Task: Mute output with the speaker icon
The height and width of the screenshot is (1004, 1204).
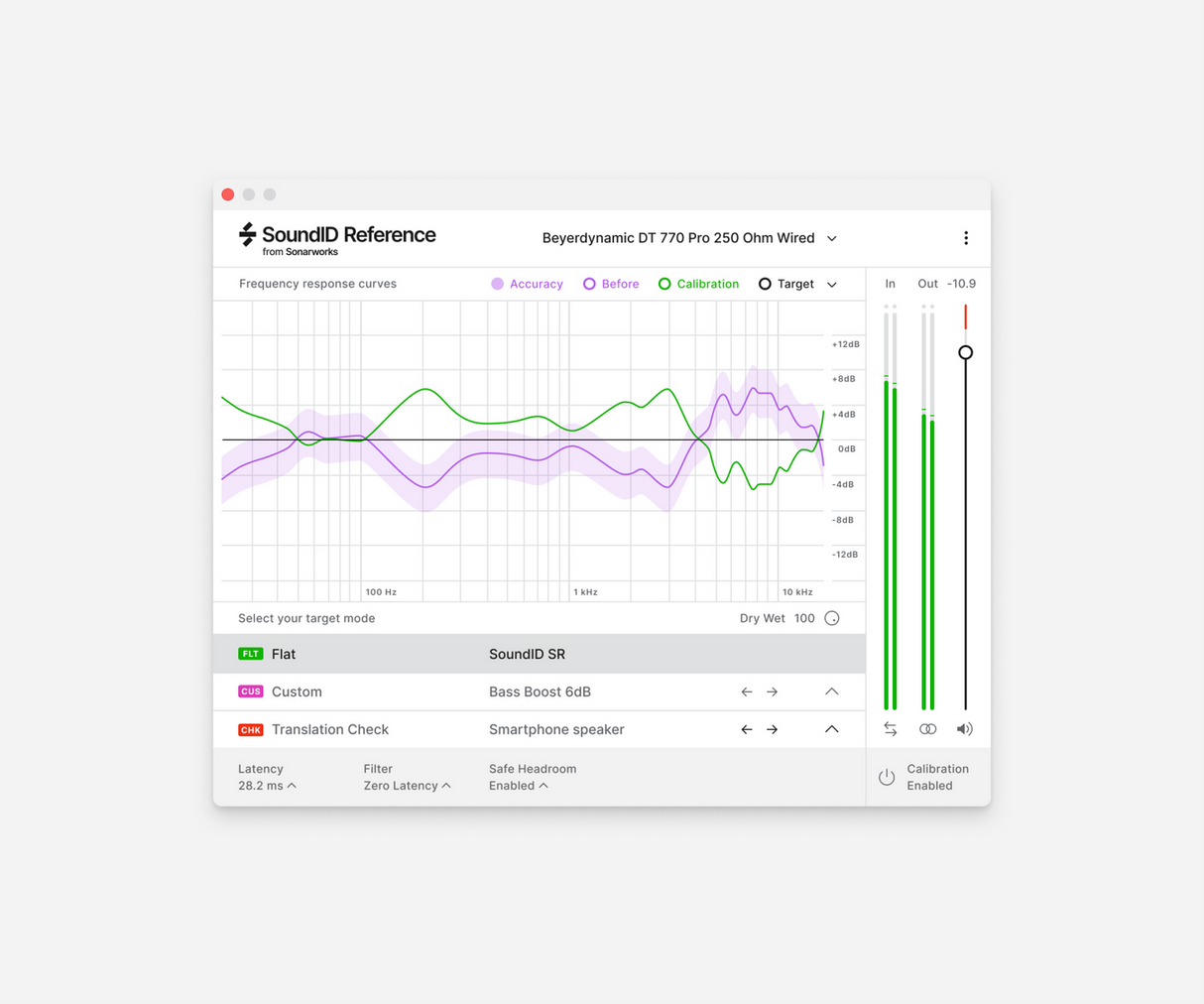Action: point(964,728)
